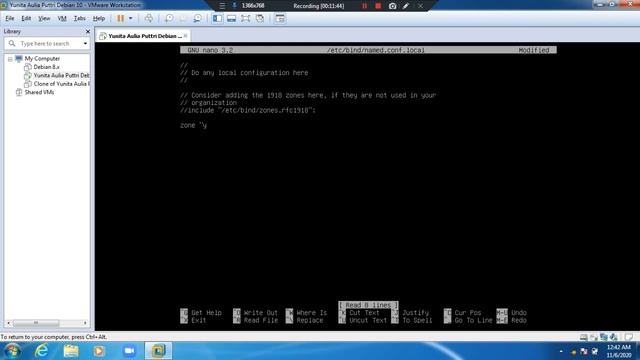
Task: Click the //include zones.rfc1918 line
Action: point(248,110)
